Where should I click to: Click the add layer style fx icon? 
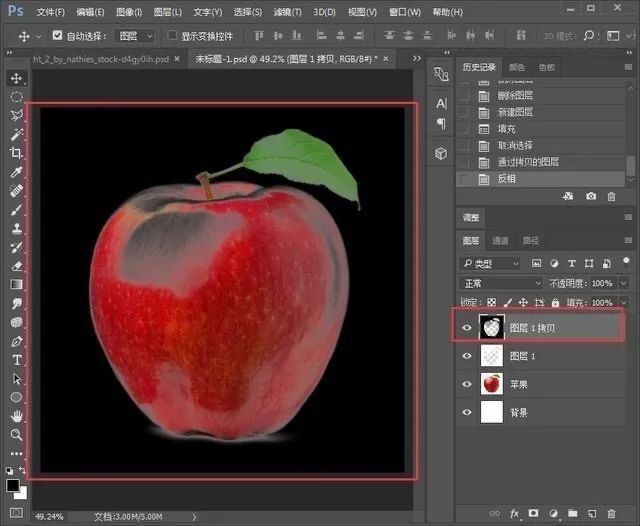[515, 513]
